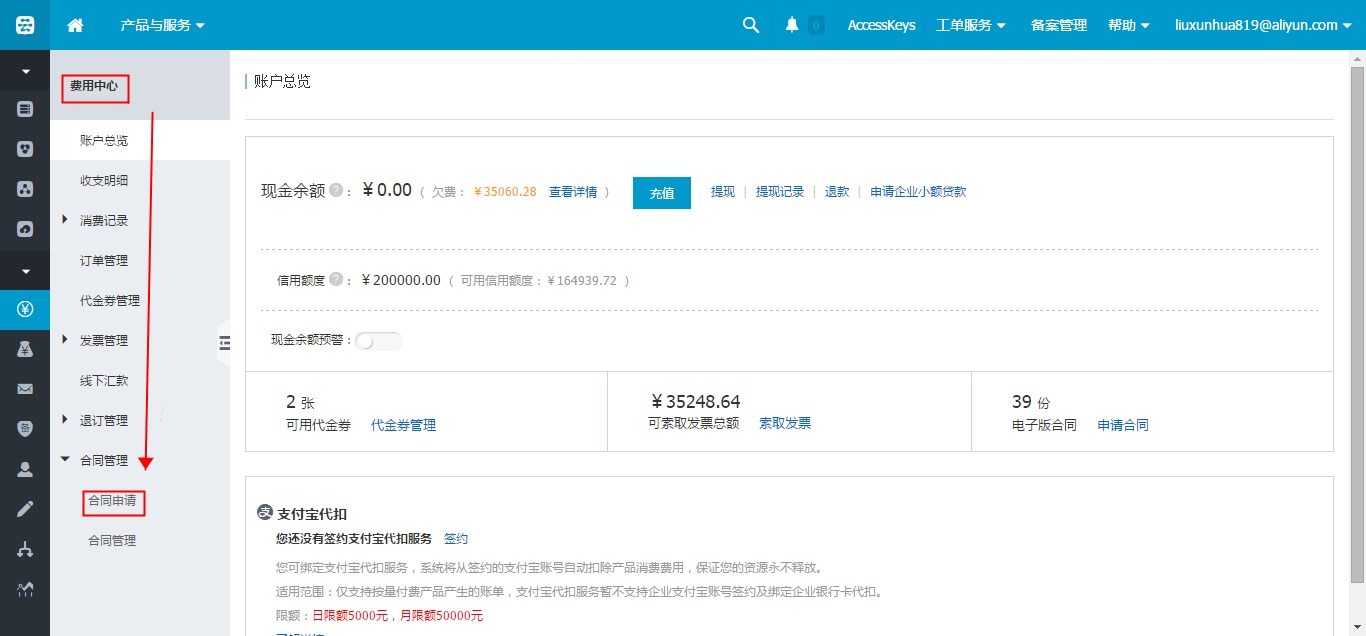Click the help icon beside 现金余额
Screen dimensions: 1366x636
(336, 190)
